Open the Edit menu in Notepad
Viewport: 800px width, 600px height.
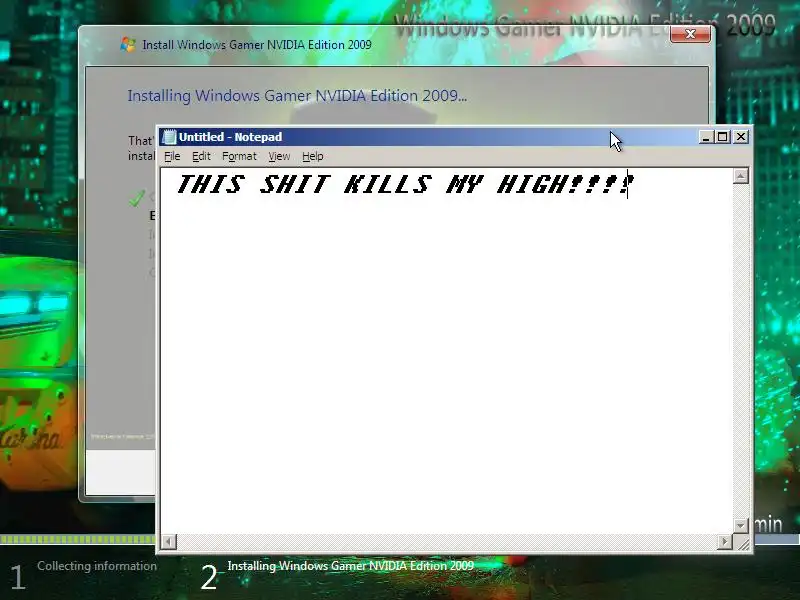(x=201, y=156)
